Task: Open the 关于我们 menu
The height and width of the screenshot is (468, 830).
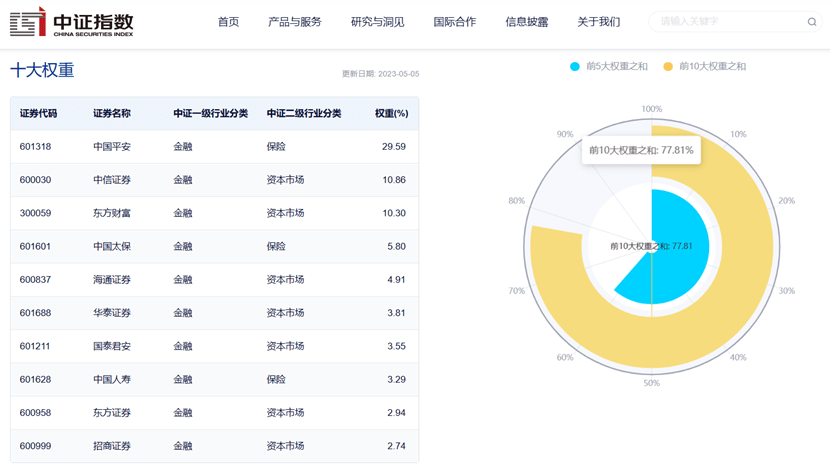Action: pos(599,22)
